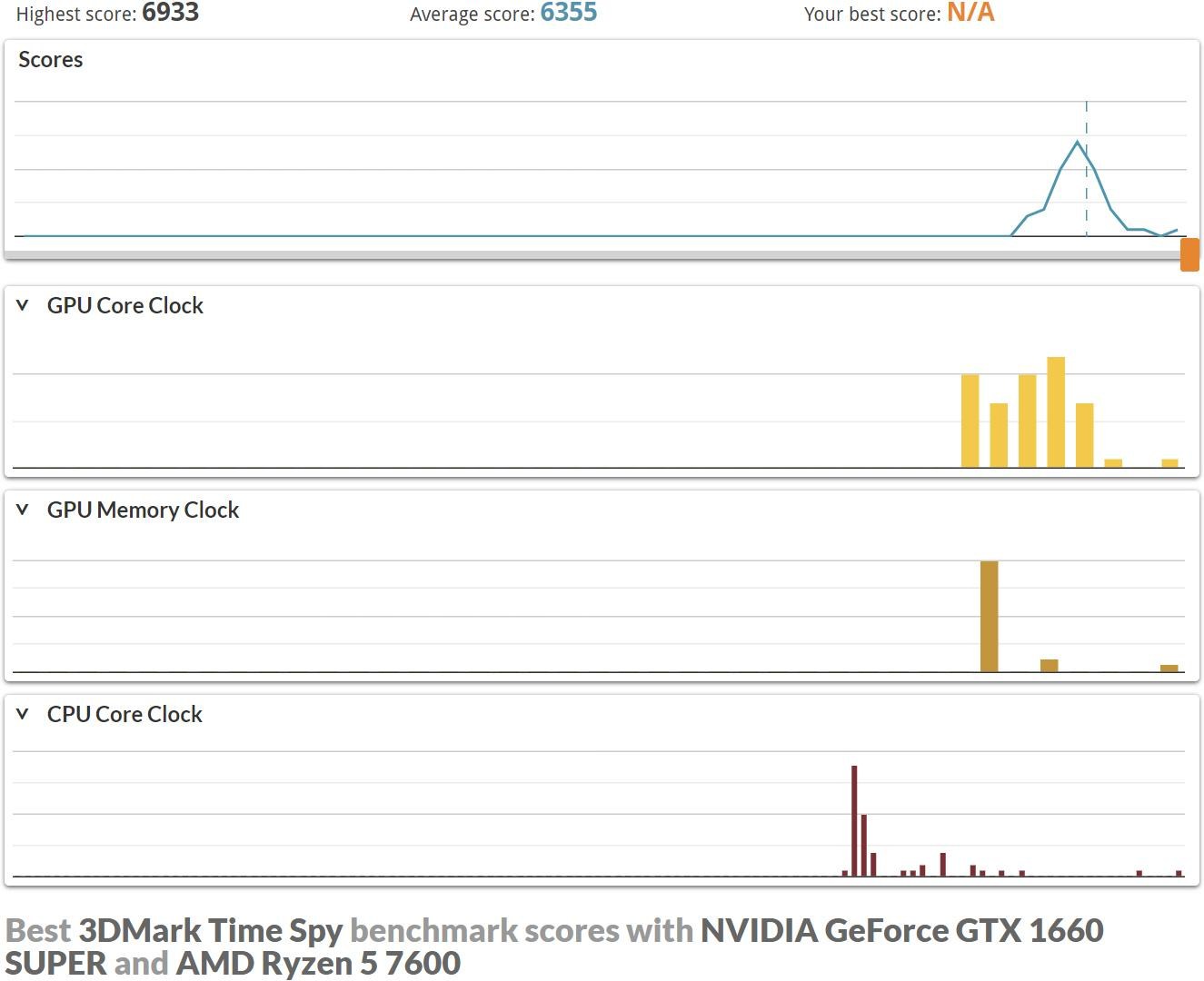The height and width of the screenshot is (981, 1204).
Task: Click the gray slider track under Scores chart
Action: [591, 255]
